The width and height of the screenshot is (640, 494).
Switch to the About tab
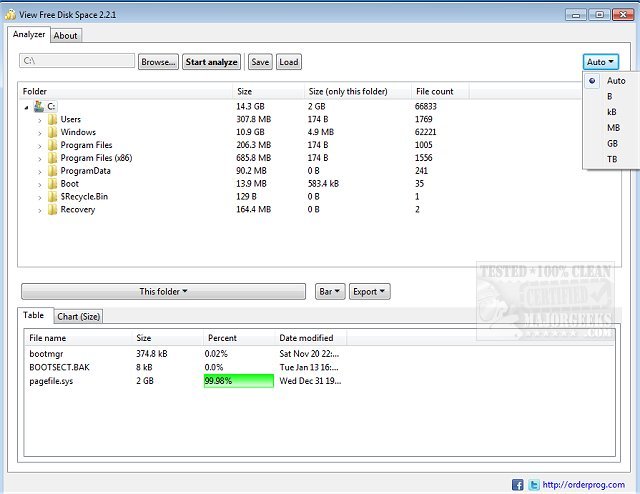66,36
